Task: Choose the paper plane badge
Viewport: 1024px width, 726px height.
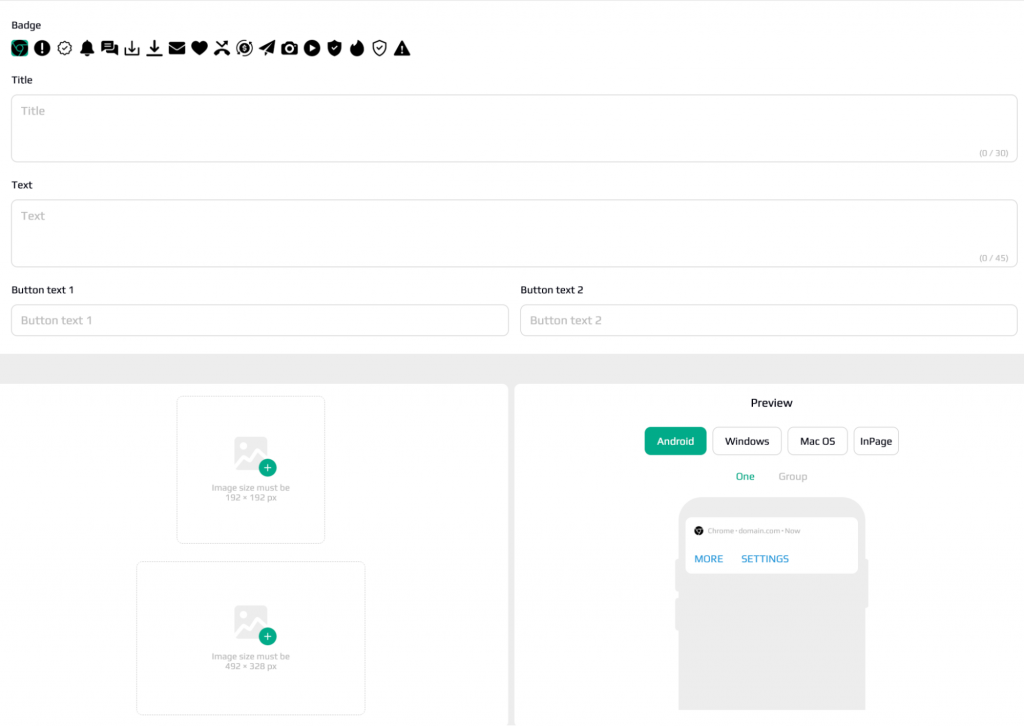Action: point(267,48)
